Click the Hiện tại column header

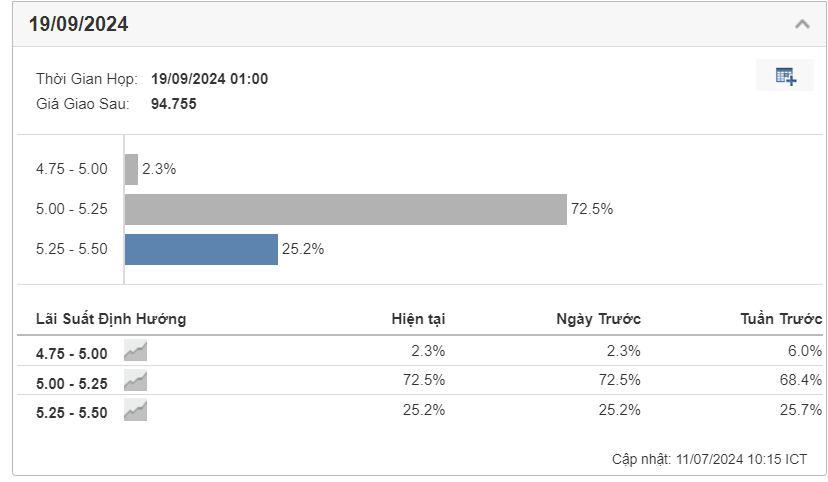pyautogui.click(x=418, y=319)
